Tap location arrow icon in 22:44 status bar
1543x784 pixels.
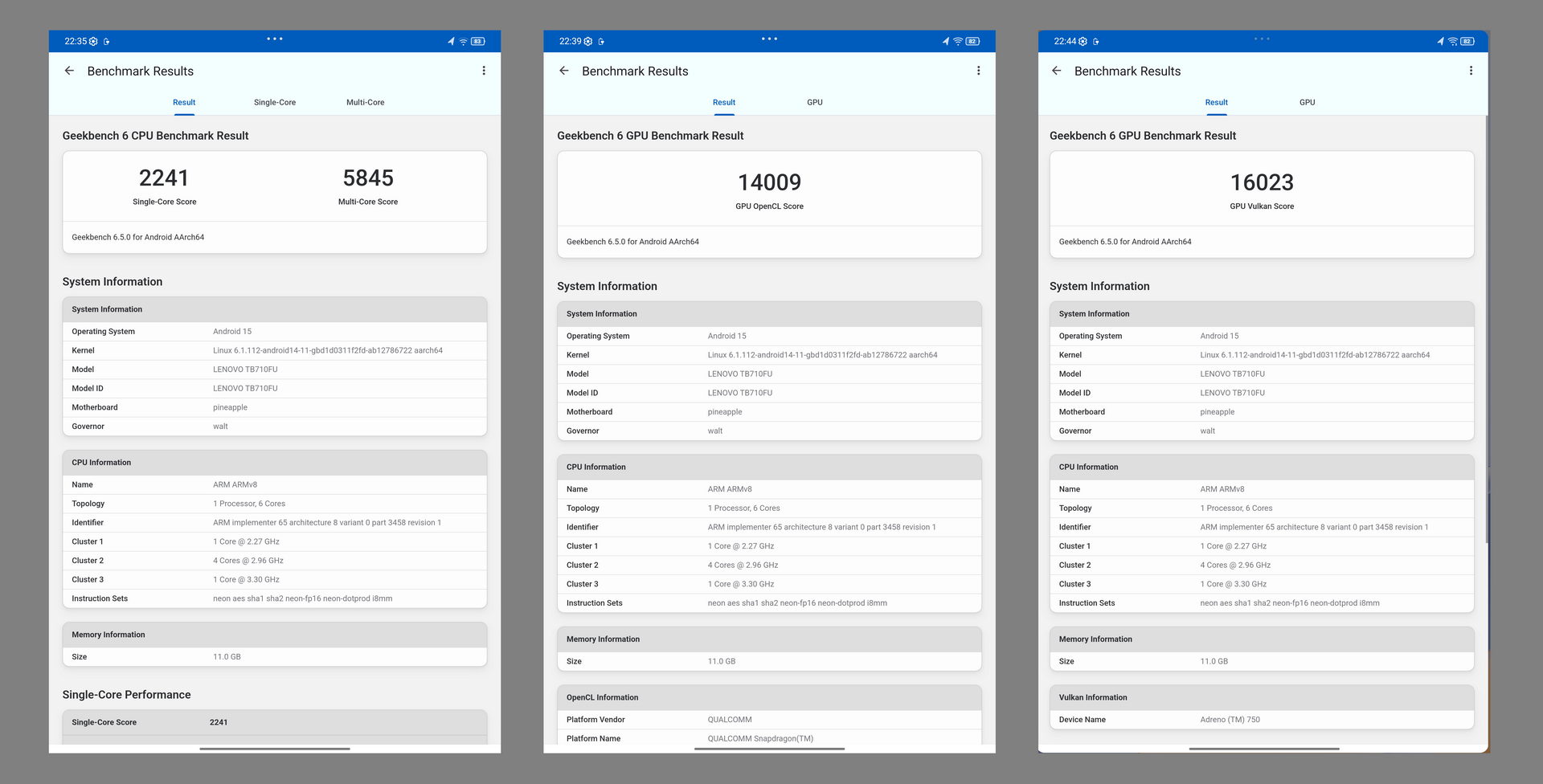1440,42
